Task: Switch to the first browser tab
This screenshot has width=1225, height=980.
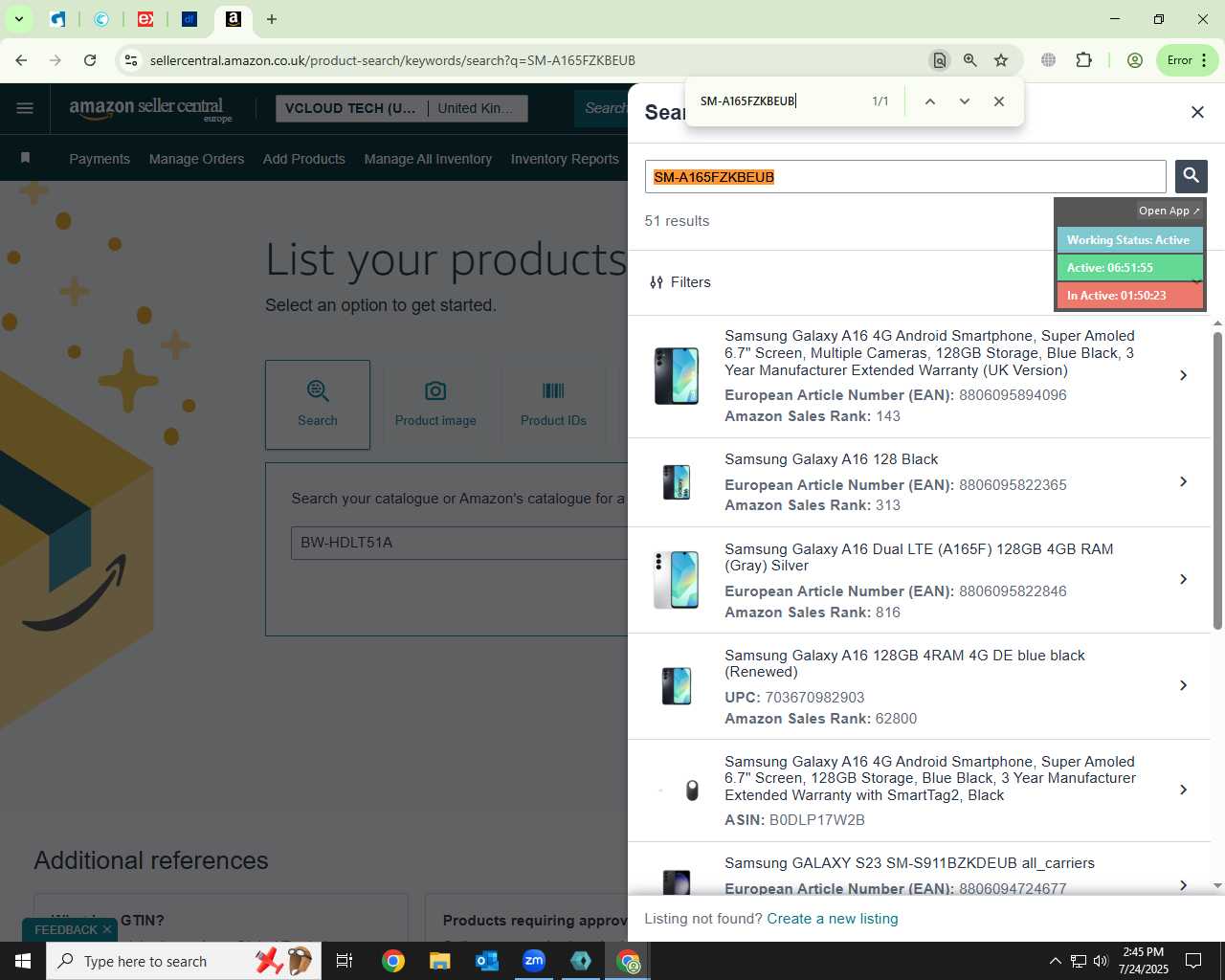Action: click(58, 19)
